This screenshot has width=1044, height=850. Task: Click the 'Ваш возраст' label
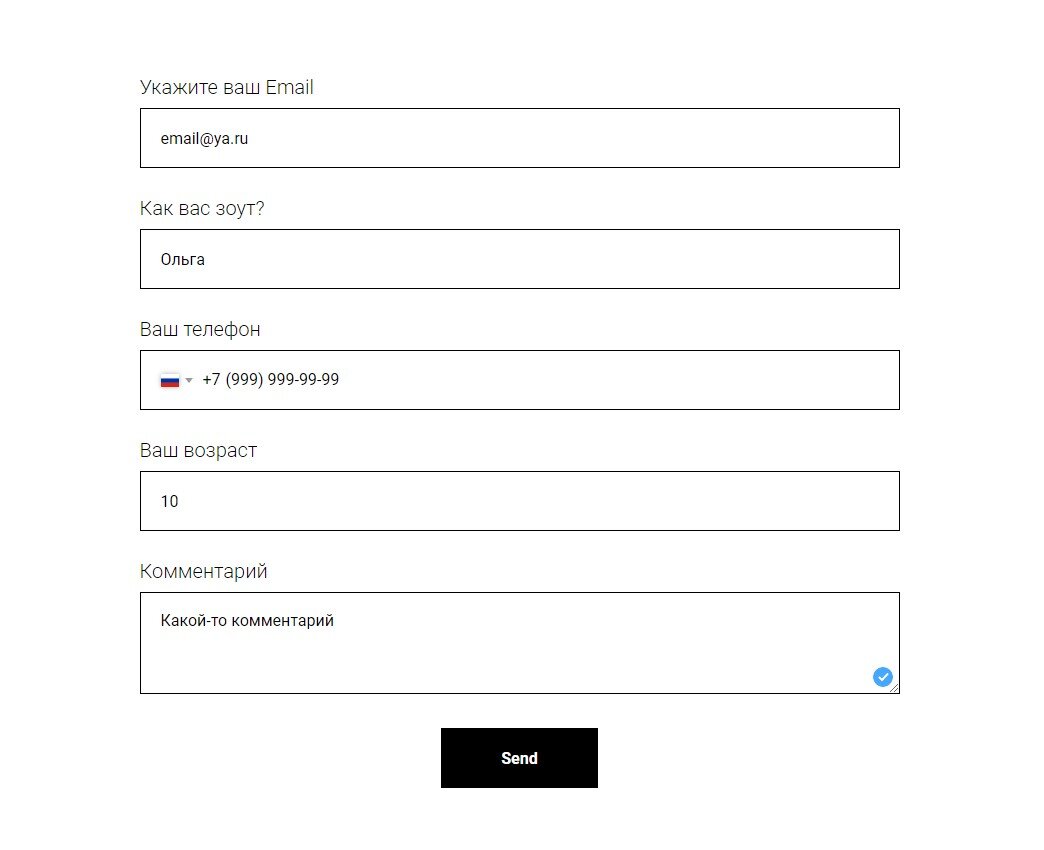pos(198,451)
